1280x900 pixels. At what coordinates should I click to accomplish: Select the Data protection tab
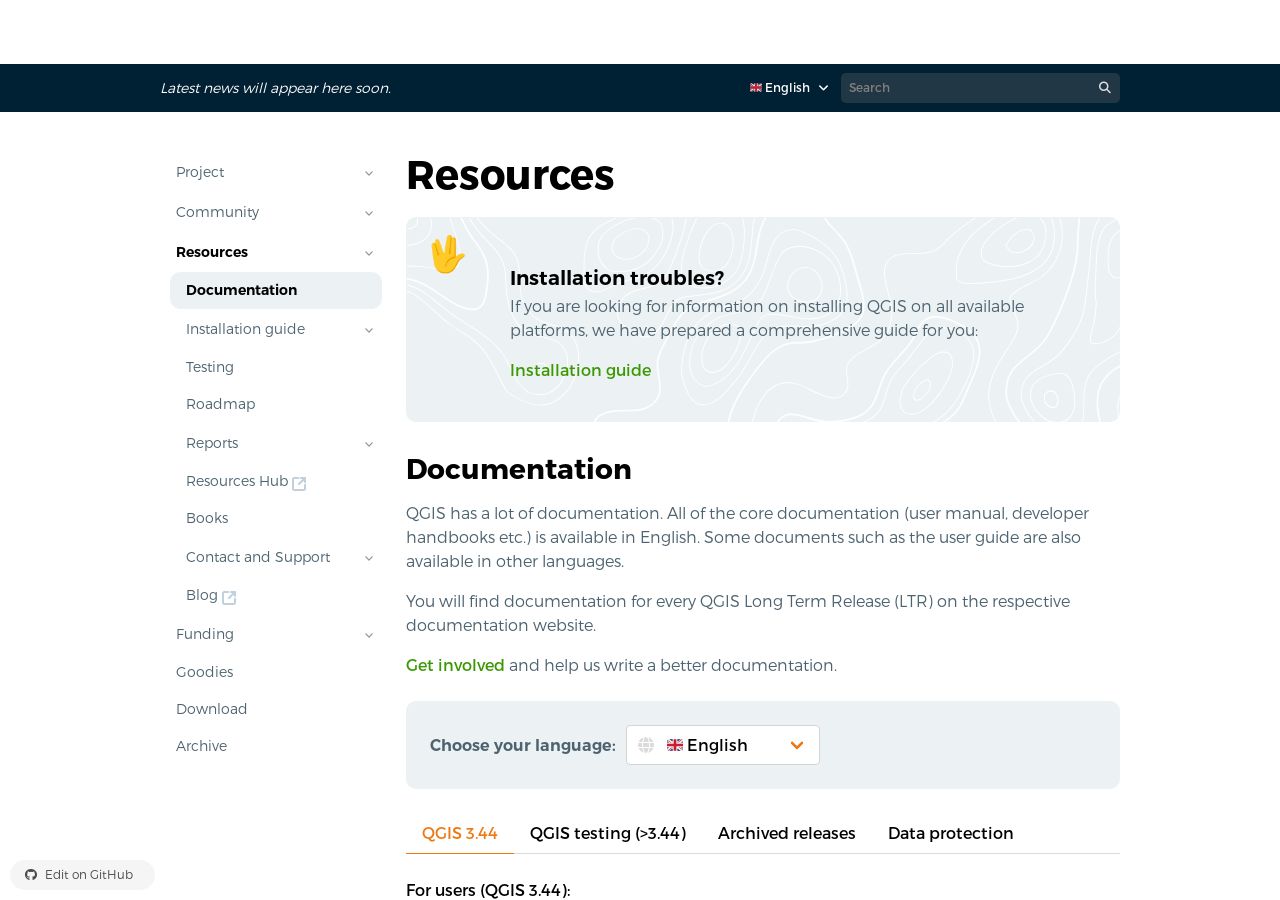pyautogui.click(x=951, y=833)
